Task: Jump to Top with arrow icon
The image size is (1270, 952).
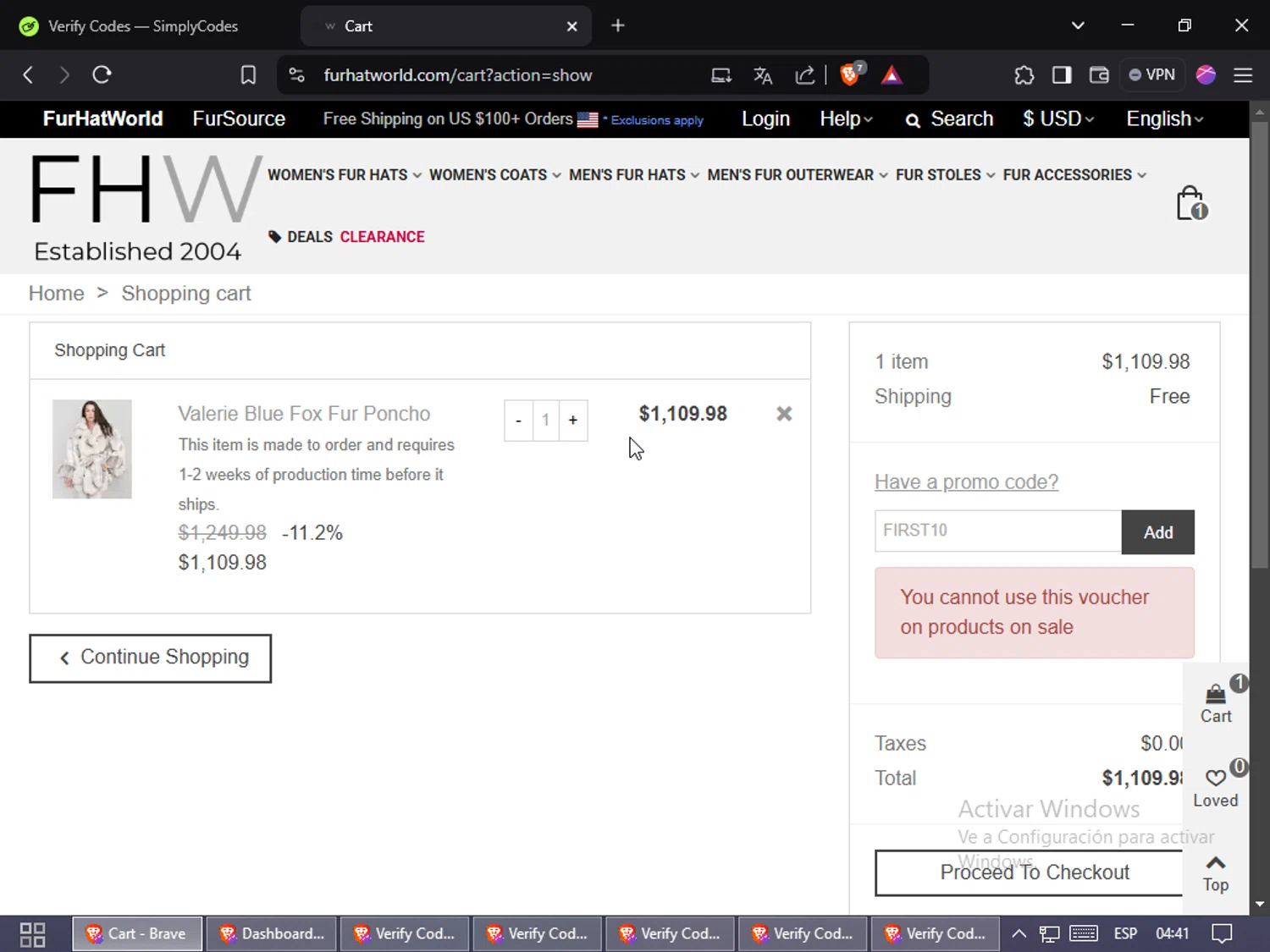Action: 1216,873
